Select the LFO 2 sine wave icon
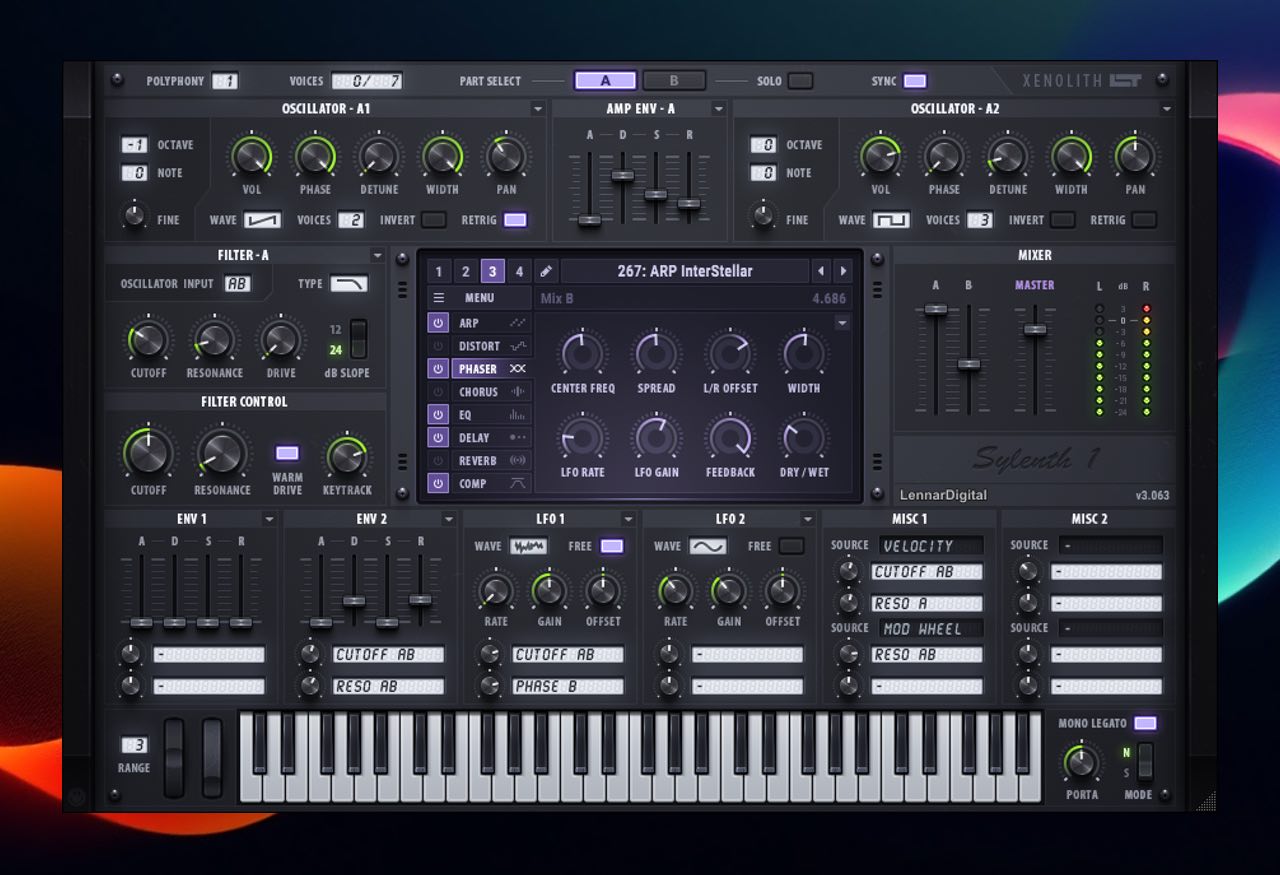The height and width of the screenshot is (875, 1280). [708, 546]
